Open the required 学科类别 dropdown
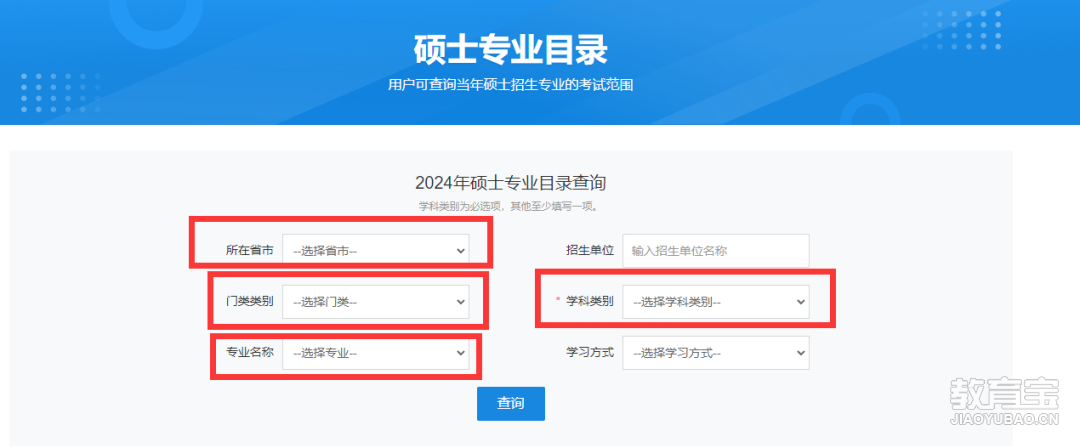The height and width of the screenshot is (448, 1080). (716, 302)
